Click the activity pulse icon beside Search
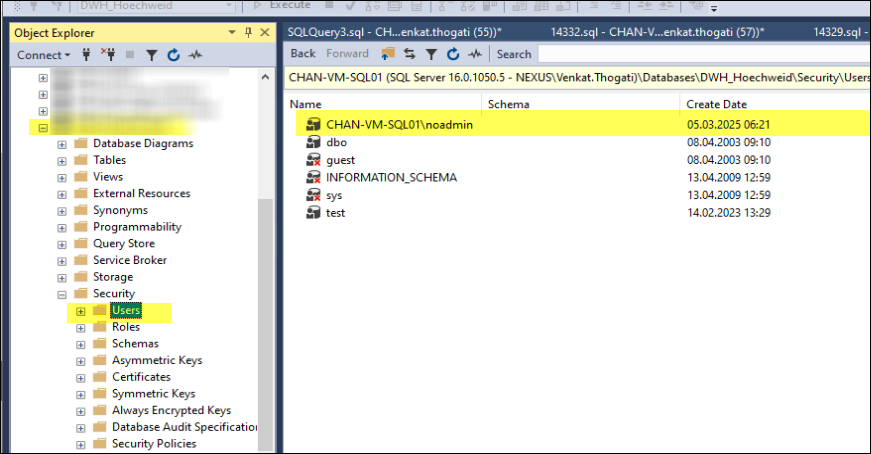 tap(475, 54)
